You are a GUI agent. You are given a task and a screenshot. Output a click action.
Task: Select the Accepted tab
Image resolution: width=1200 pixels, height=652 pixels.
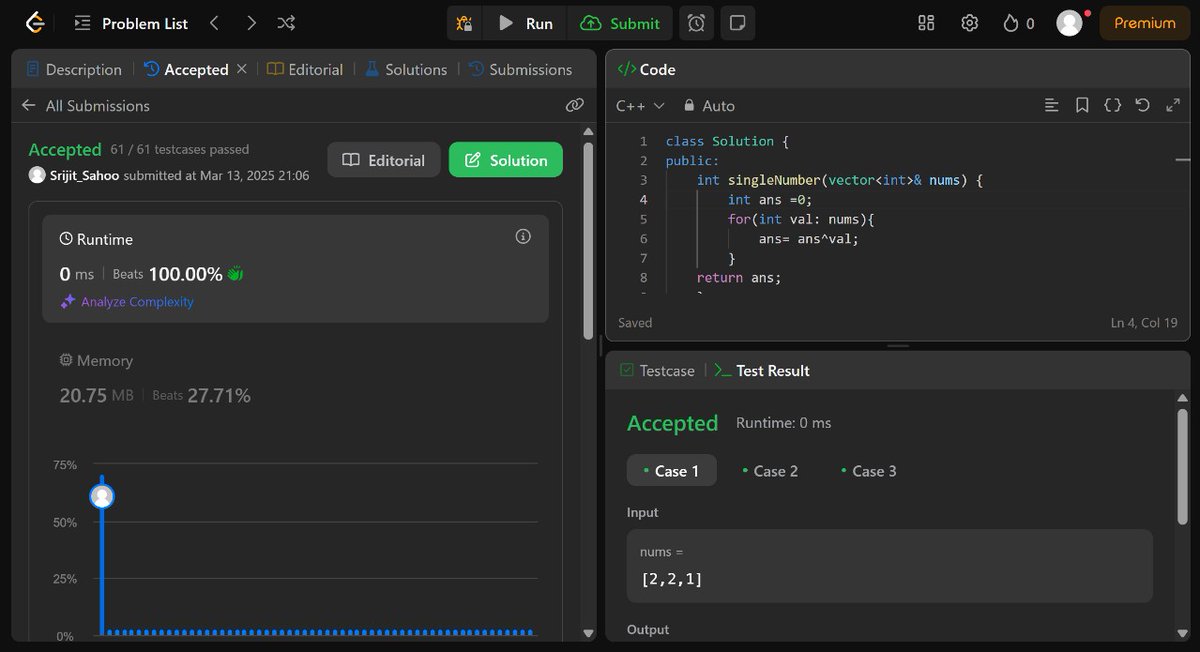187,69
